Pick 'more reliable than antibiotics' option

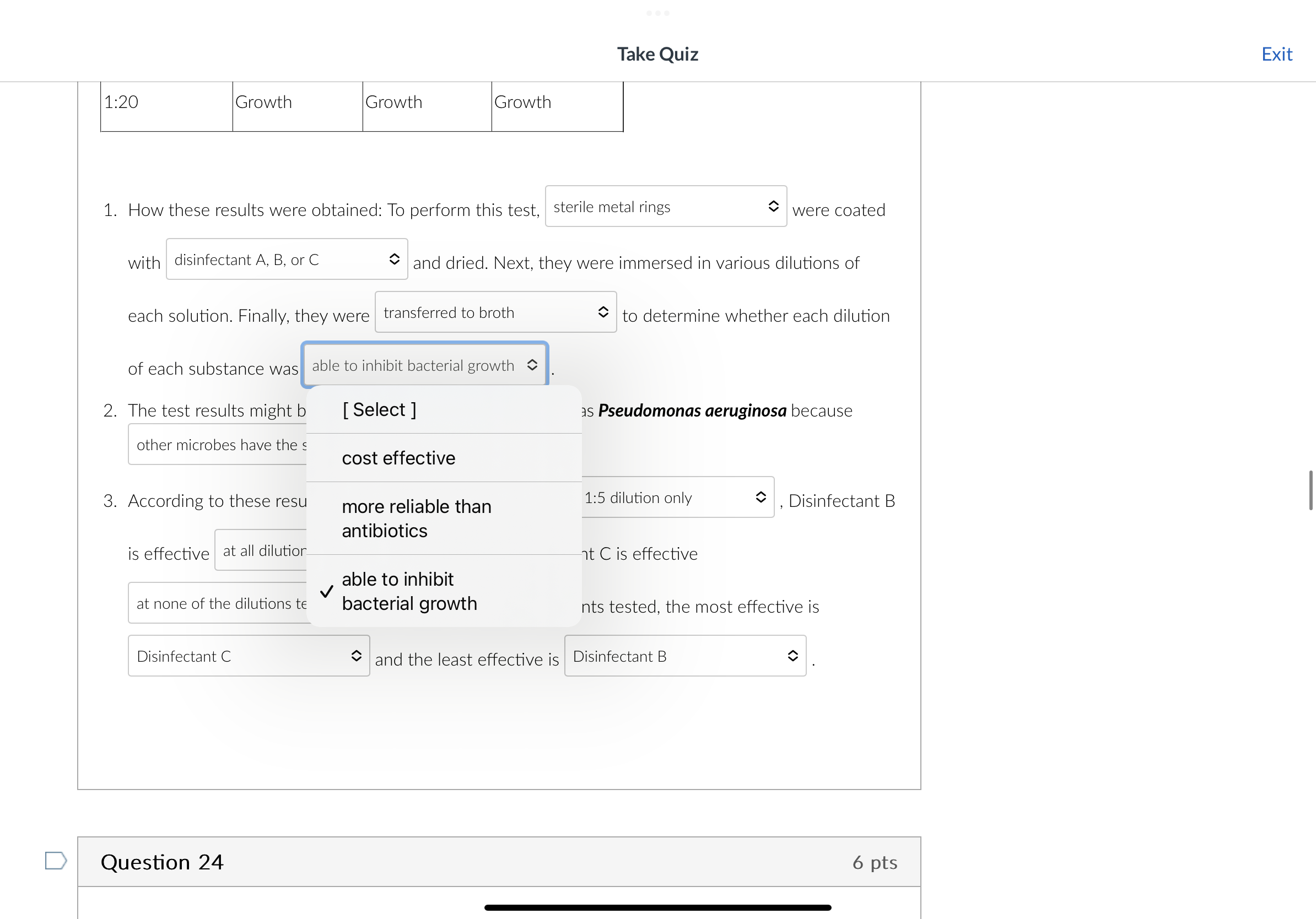coord(416,518)
